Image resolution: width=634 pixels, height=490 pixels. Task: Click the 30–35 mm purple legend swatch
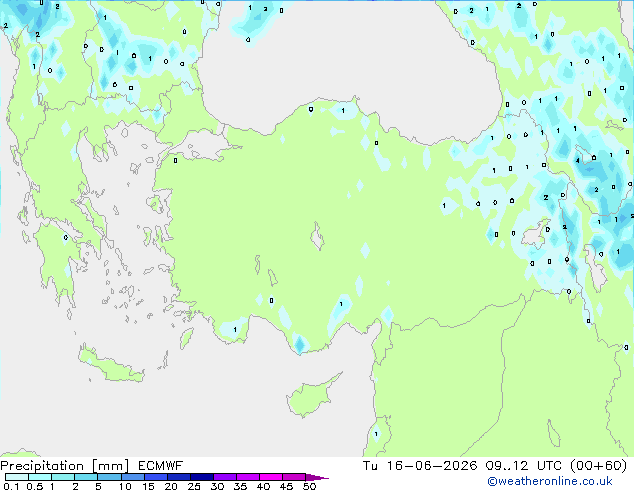point(225,477)
